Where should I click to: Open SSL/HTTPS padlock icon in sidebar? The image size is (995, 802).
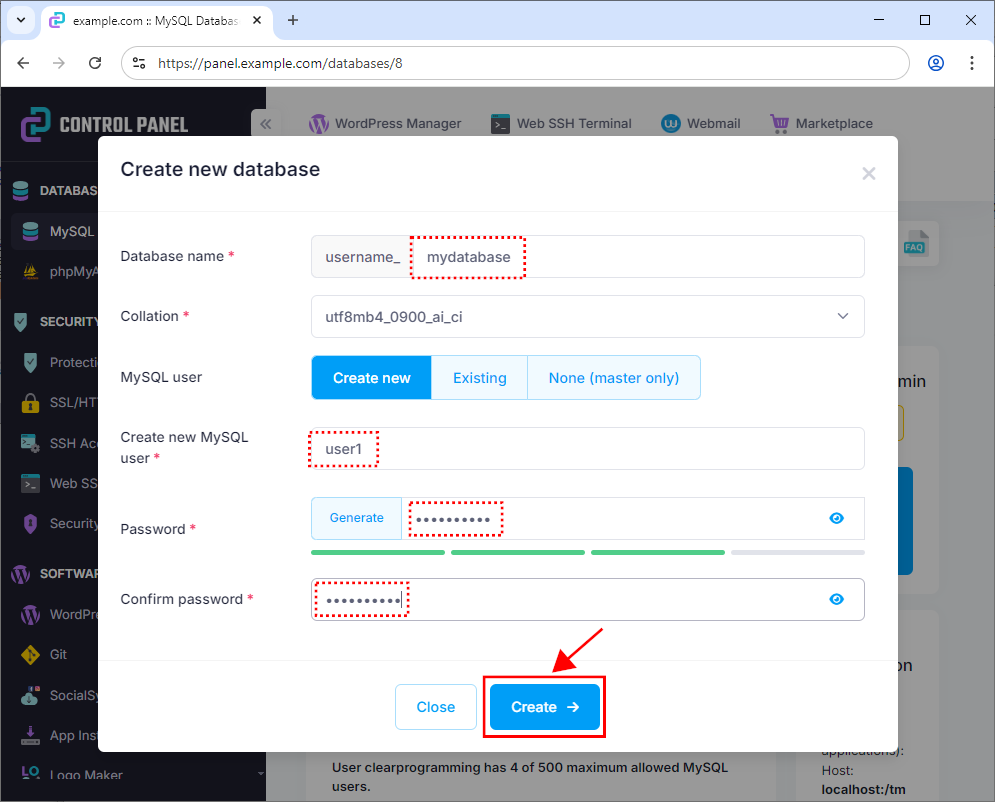(30, 403)
